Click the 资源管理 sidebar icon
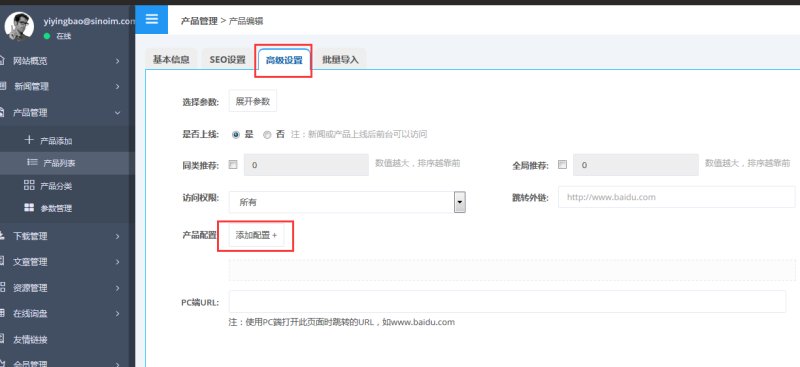 [x=3, y=287]
